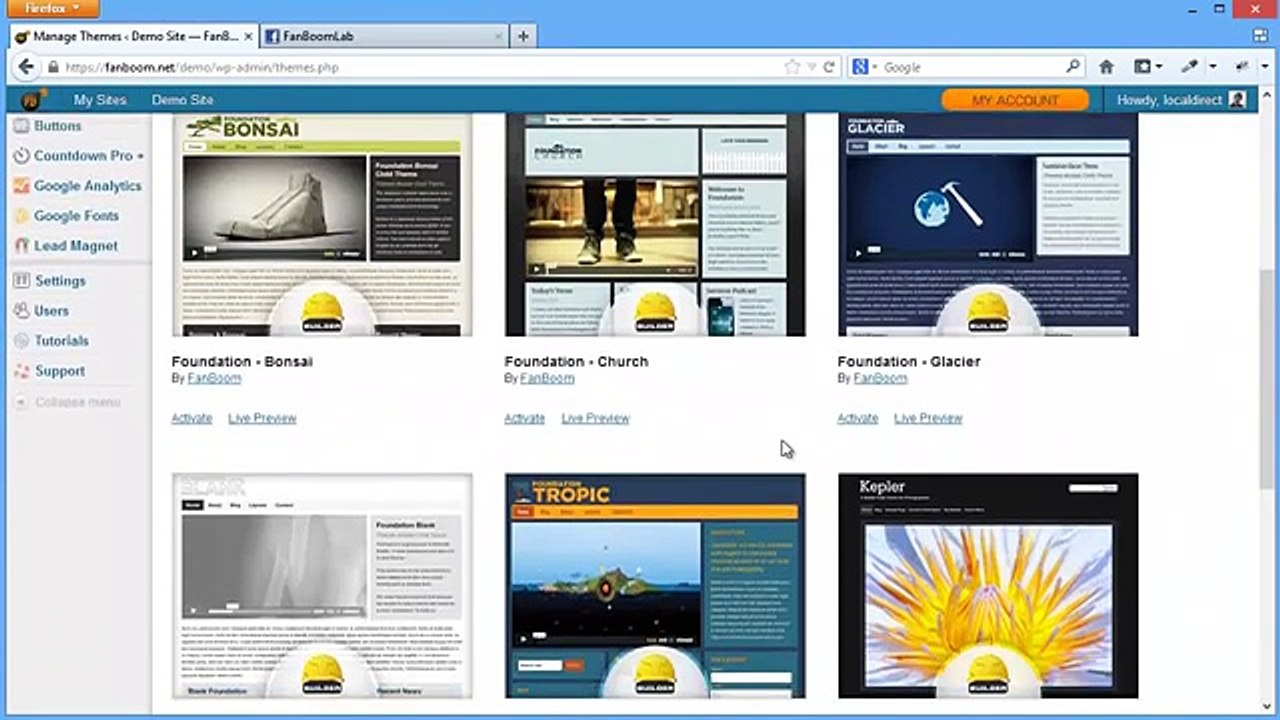This screenshot has width=1280, height=720.
Task: Click the Google Fonts icon
Action: (21, 216)
